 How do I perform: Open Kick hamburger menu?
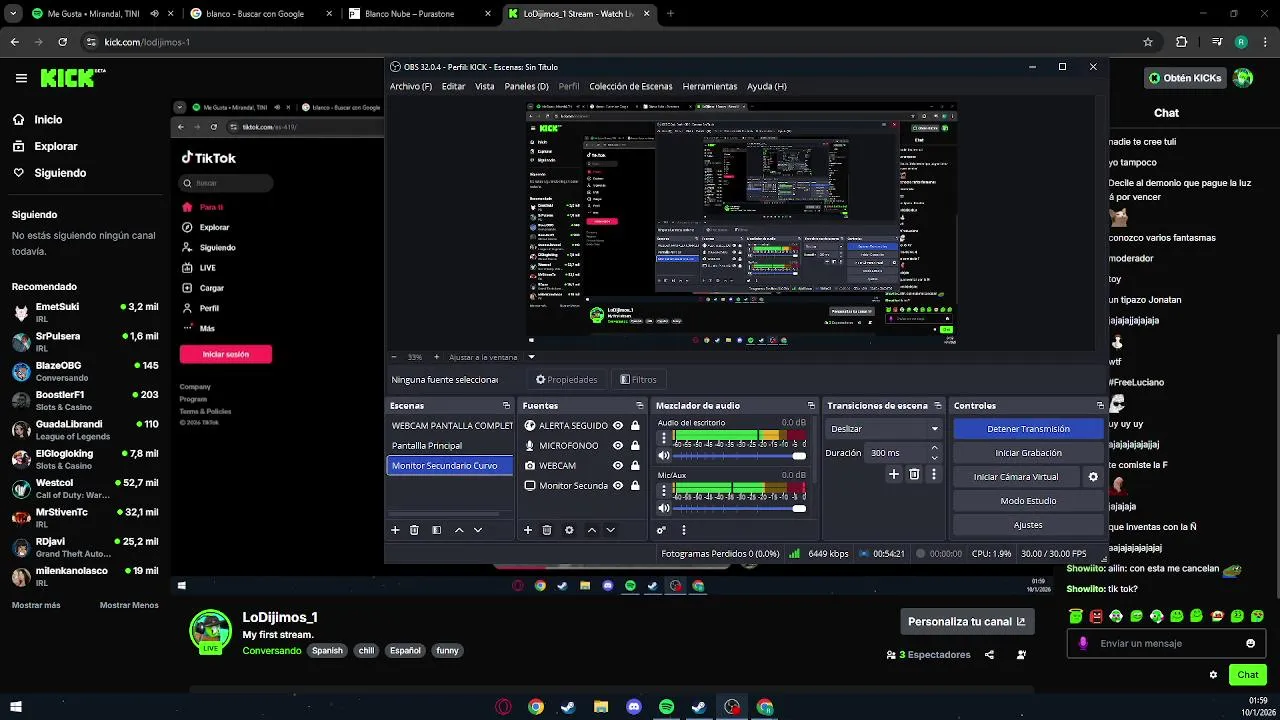point(21,78)
